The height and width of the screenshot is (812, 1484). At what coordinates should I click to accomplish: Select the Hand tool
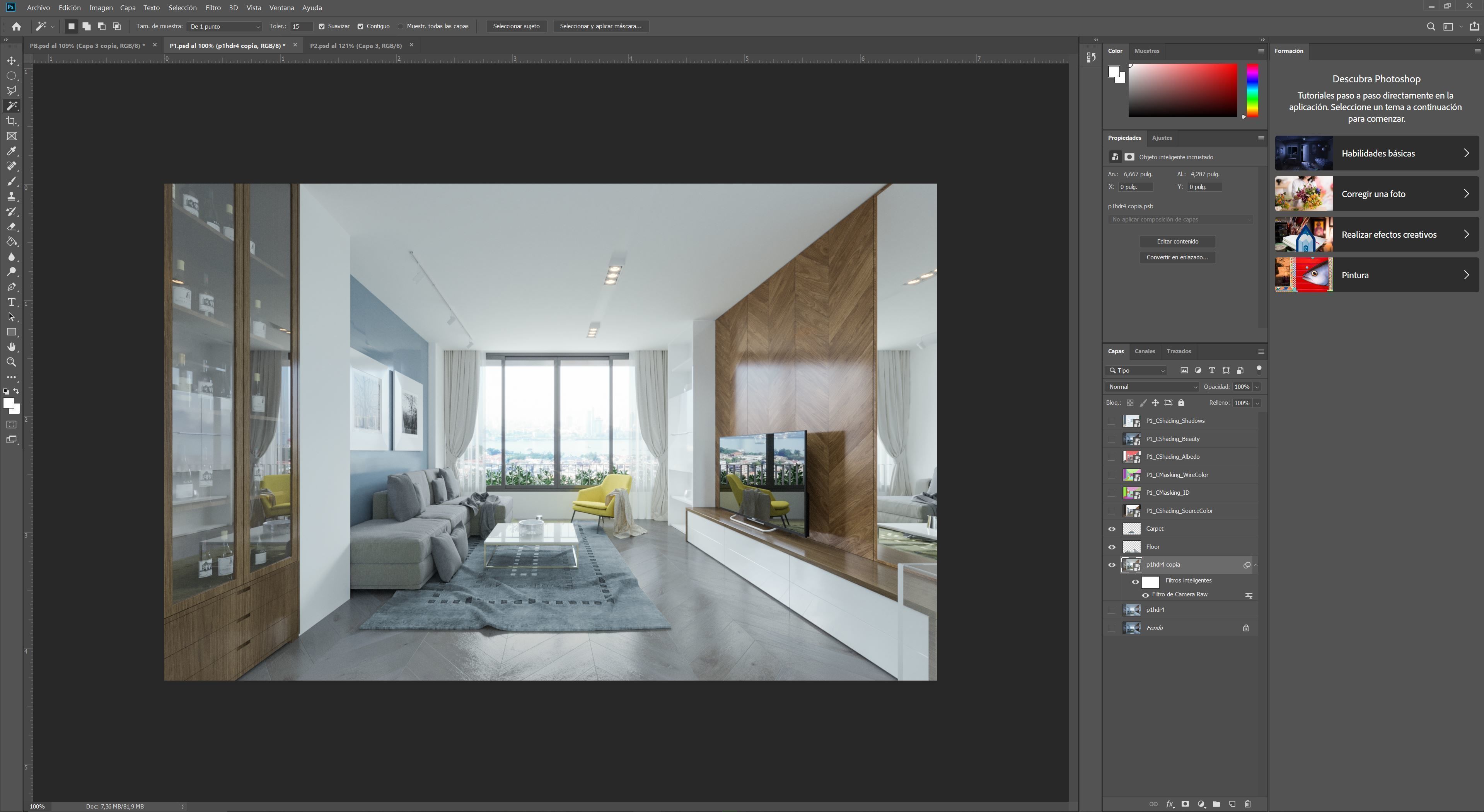pos(11,347)
